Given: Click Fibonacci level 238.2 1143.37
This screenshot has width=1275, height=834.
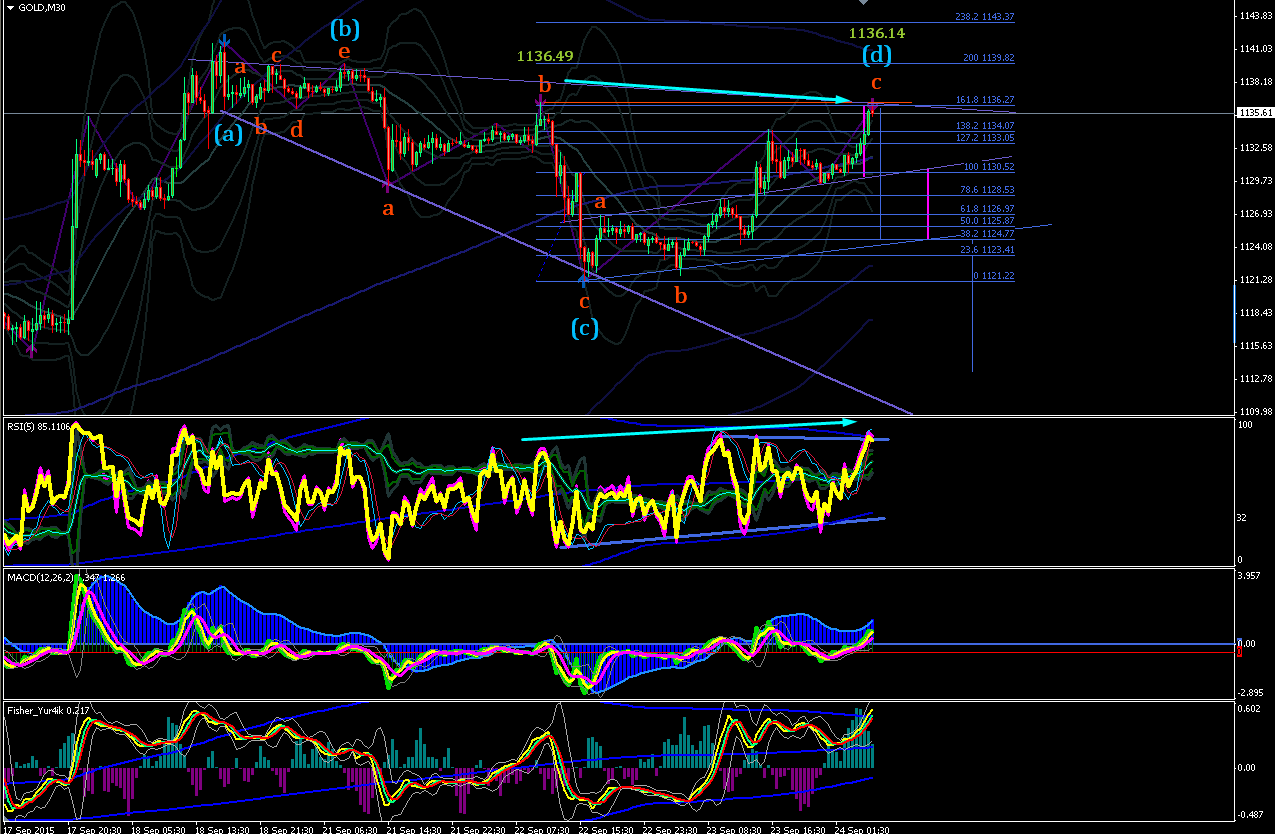Looking at the screenshot, I should (x=985, y=17).
